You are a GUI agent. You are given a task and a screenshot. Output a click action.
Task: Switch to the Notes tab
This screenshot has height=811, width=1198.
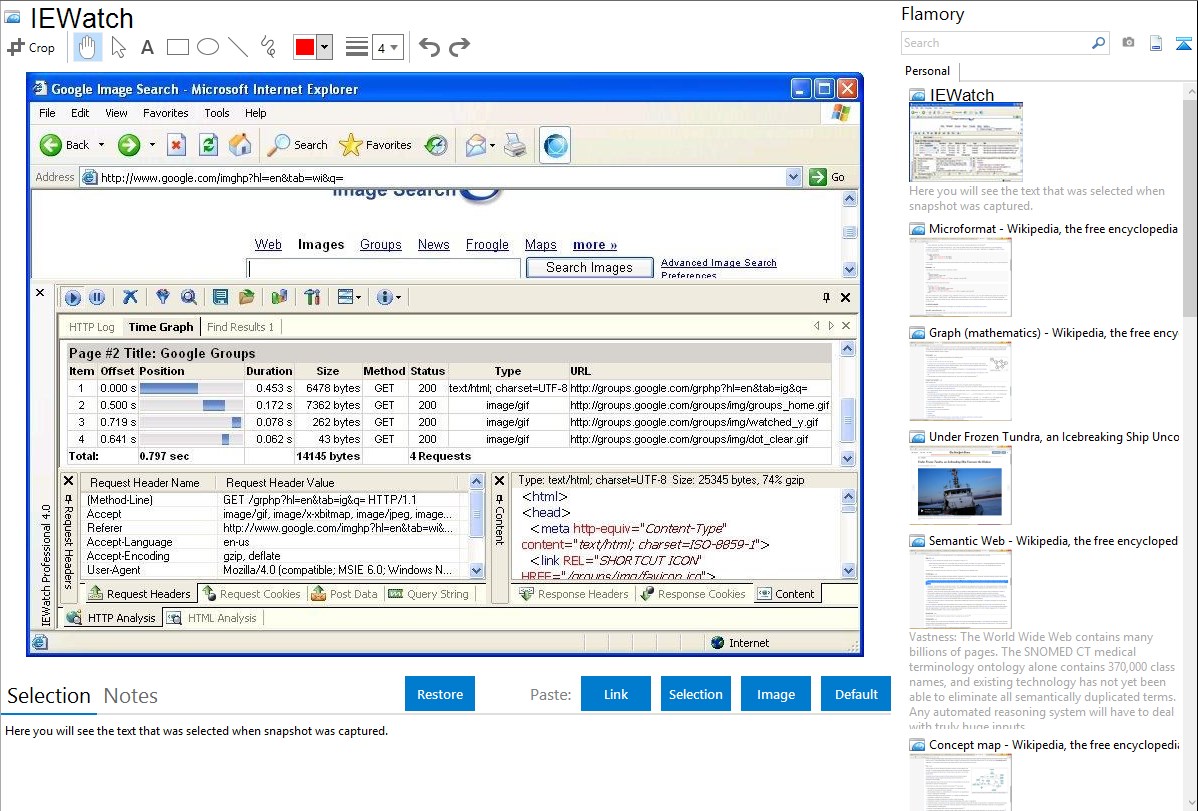[x=131, y=696]
